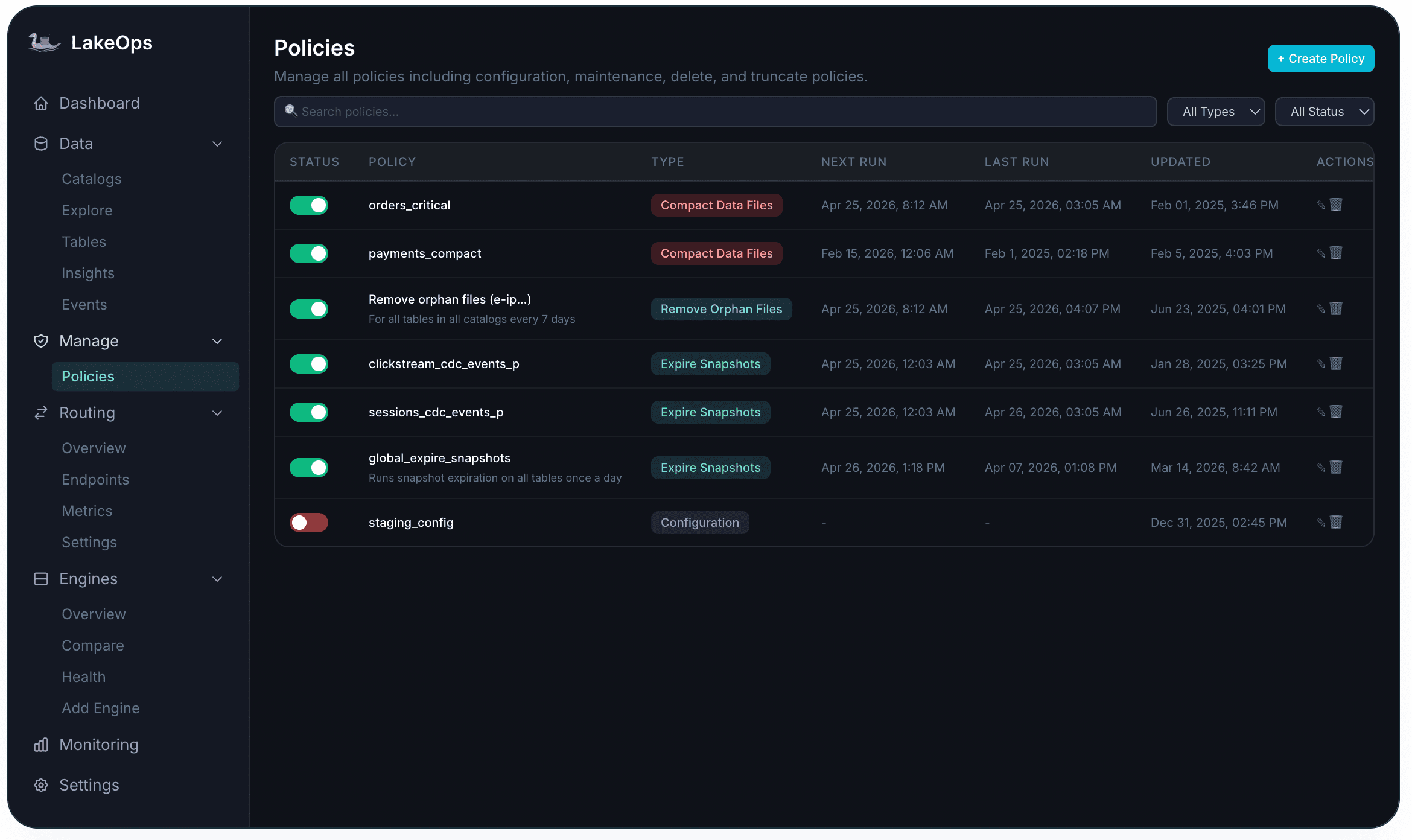
Task: Collapse the Manage section chevron
Action: 217,341
